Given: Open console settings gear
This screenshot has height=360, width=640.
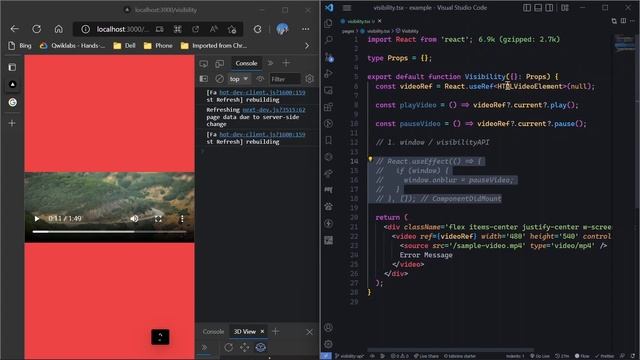Looking at the screenshot, I should [309, 79].
